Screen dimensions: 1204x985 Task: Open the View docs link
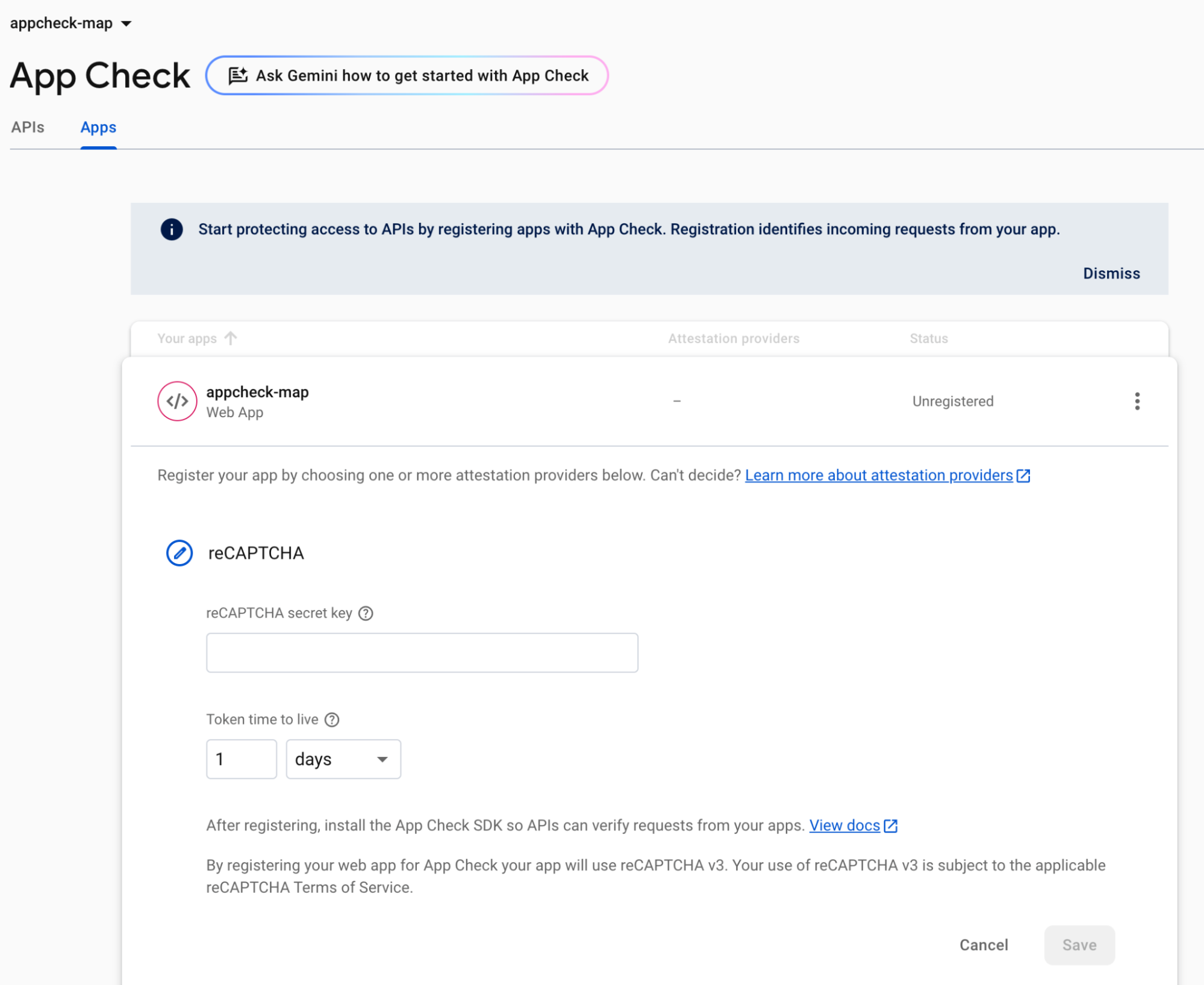(844, 825)
